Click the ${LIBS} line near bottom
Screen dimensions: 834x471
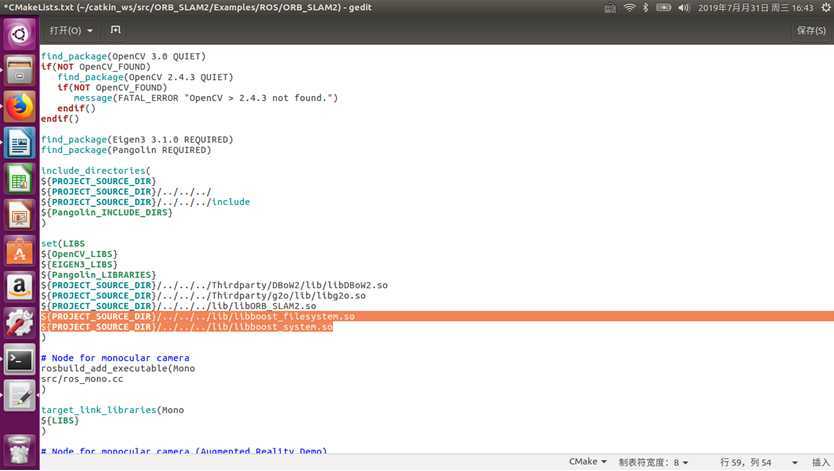(60, 420)
